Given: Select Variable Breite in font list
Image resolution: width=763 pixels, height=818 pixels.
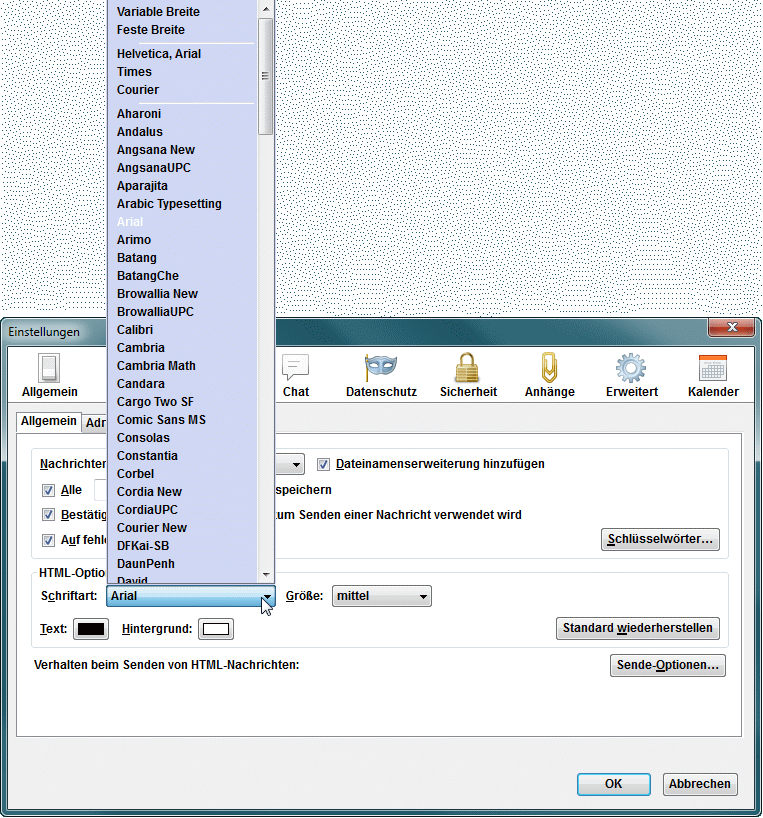Looking at the screenshot, I should 182,11.
